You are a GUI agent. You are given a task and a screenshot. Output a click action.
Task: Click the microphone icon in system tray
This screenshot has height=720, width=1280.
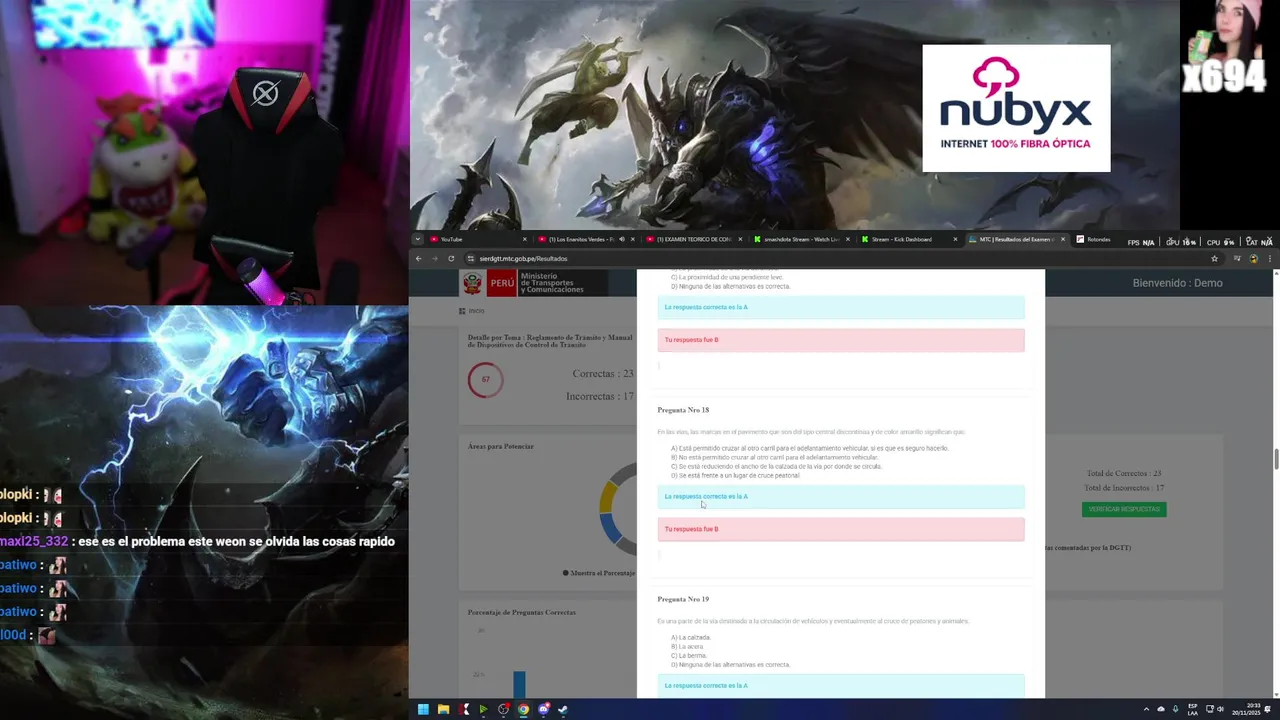[x=1175, y=709]
